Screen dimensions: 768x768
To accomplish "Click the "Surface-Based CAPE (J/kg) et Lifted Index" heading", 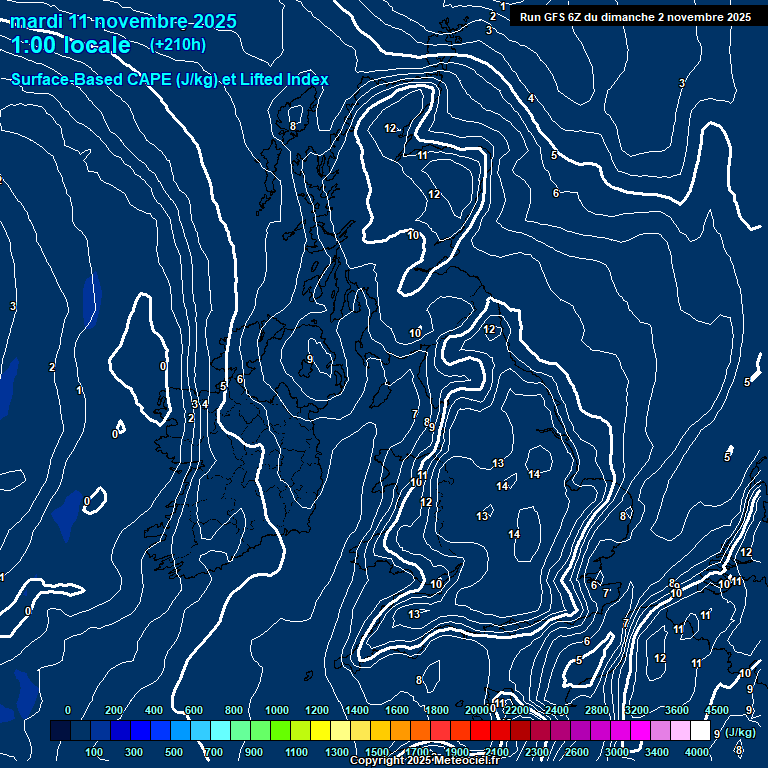I will [169, 79].
